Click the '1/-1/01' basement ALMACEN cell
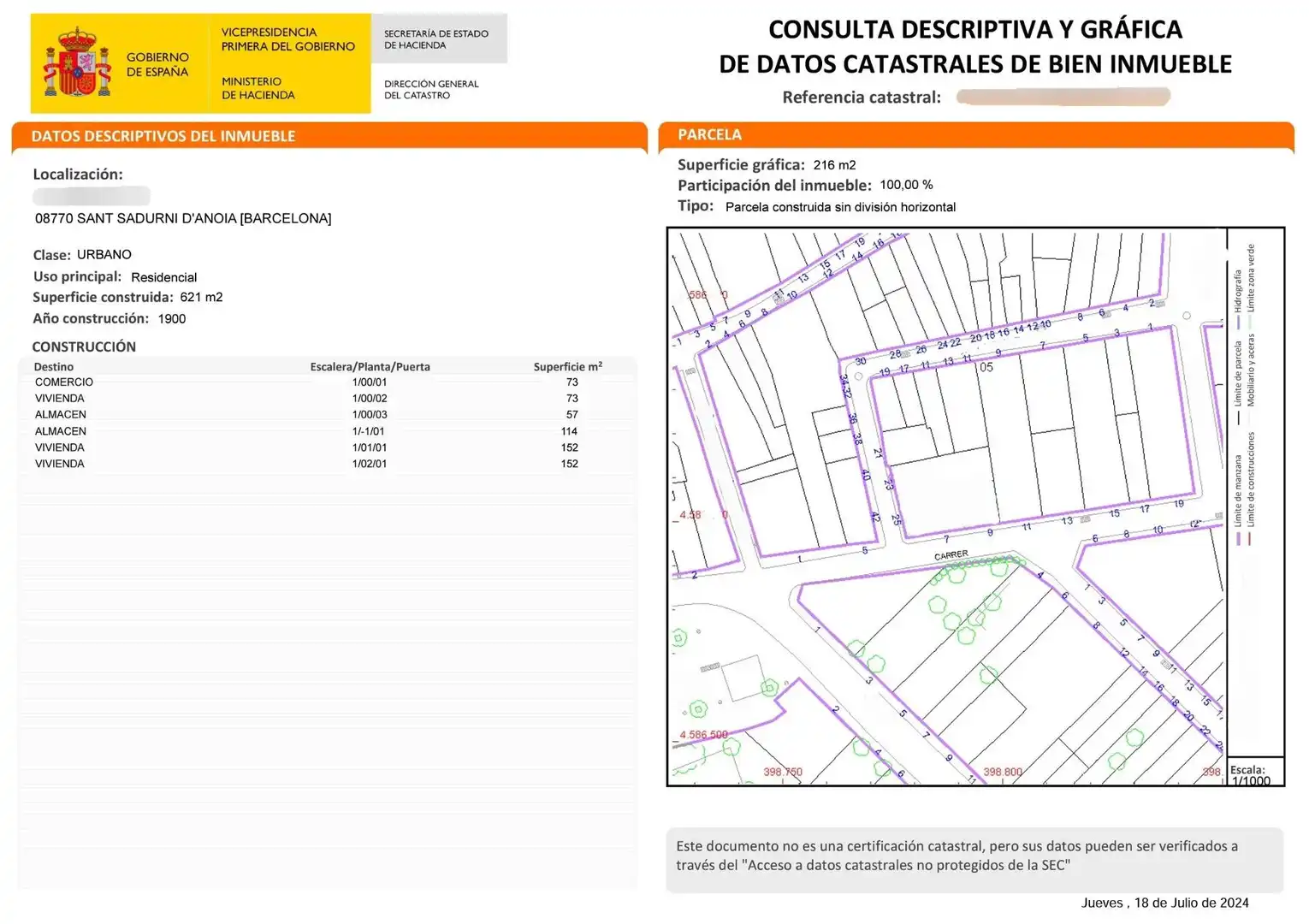The height and width of the screenshot is (924, 1309). tap(369, 432)
